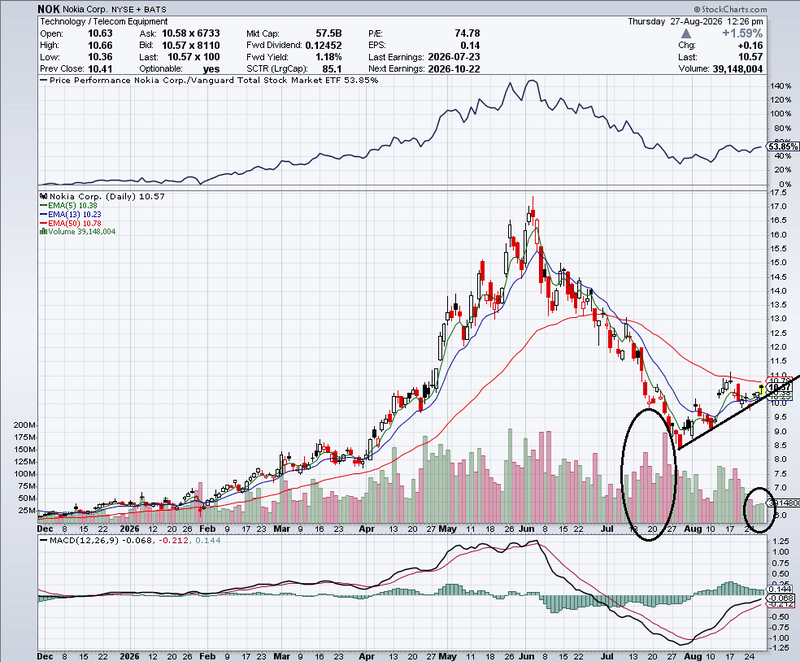Click the volume bars icon in the legend

click(x=44, y=232)
